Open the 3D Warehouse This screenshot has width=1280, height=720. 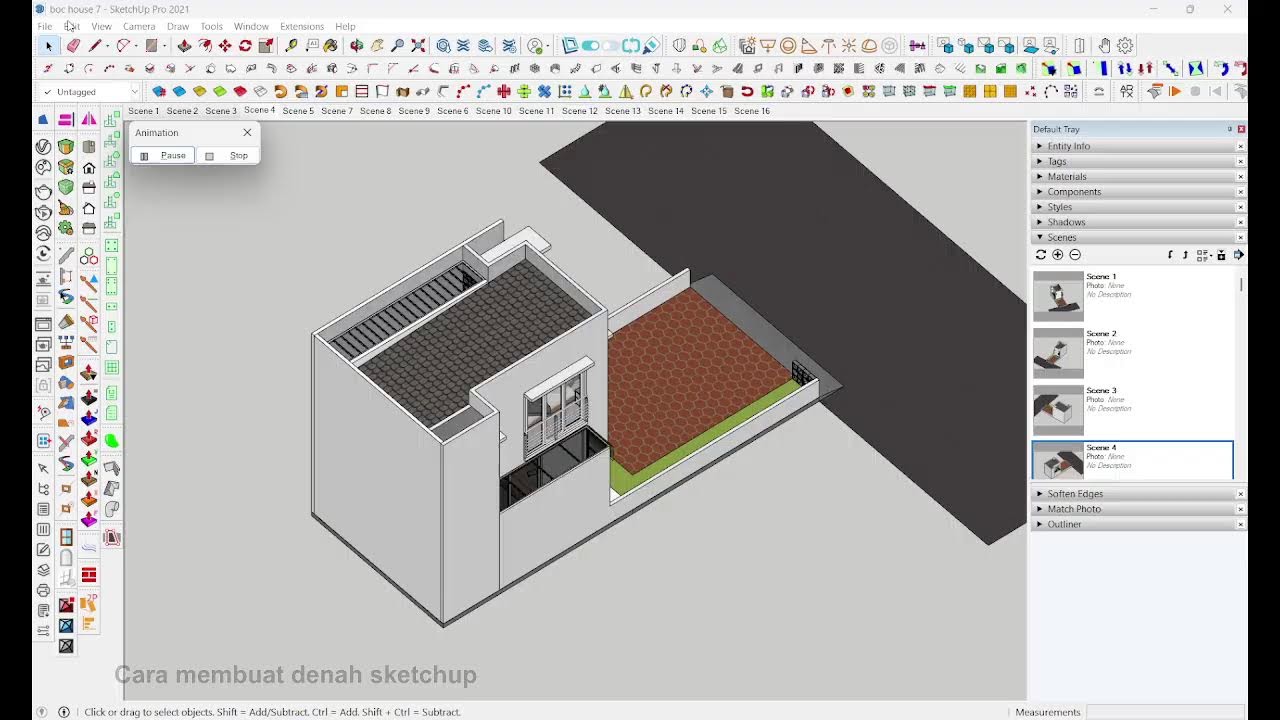[442, 46]
